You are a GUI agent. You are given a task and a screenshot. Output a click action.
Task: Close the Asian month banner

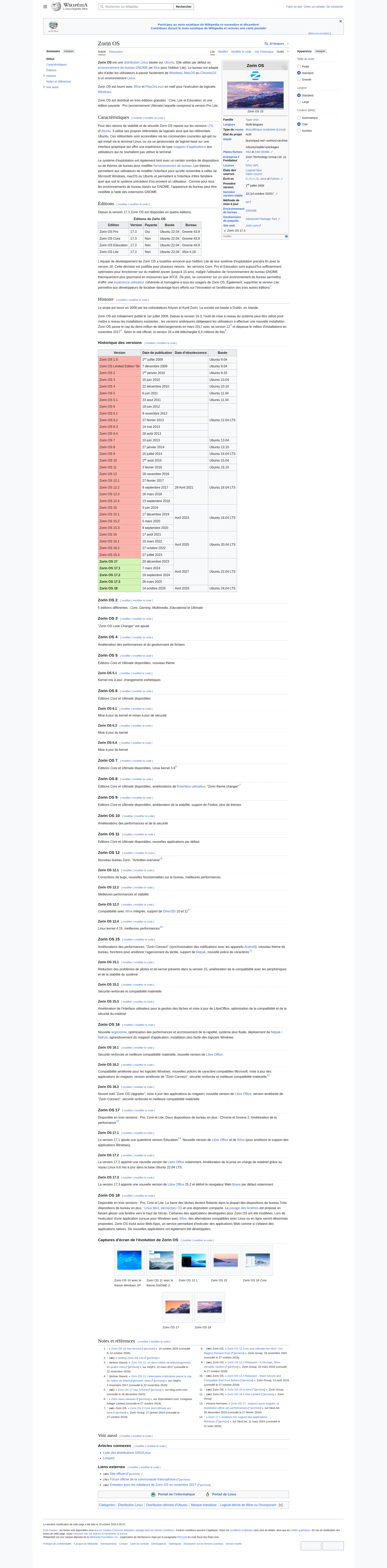click(x=340, y=21)
